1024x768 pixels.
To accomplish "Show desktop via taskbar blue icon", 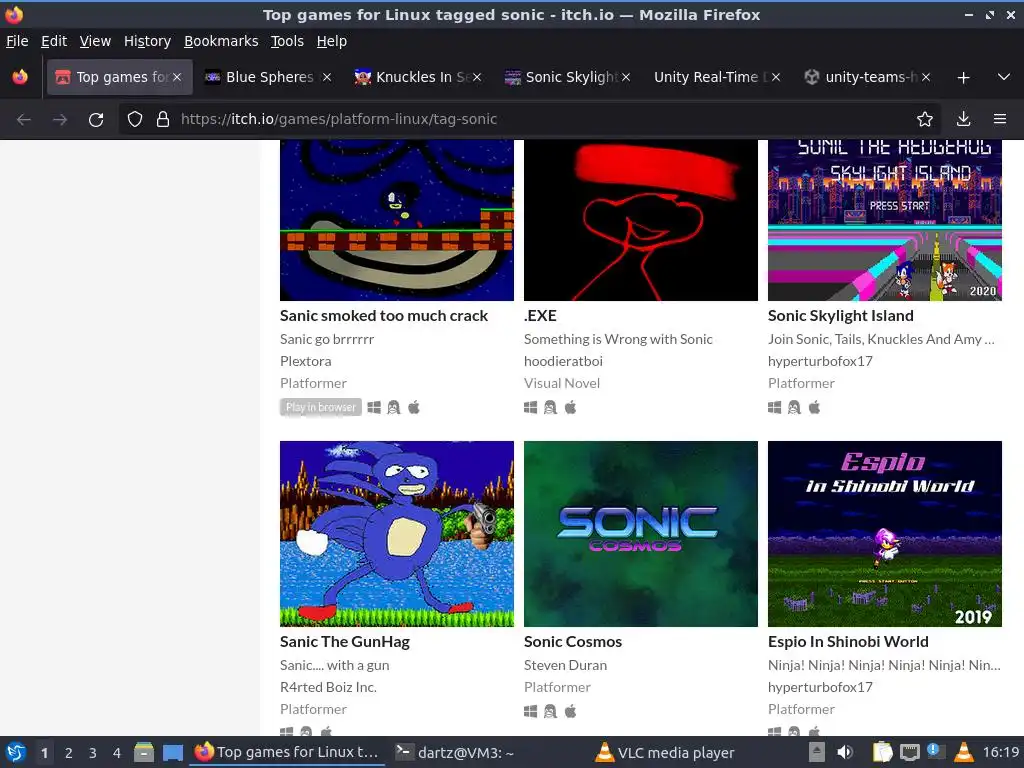I will point(172,752).
